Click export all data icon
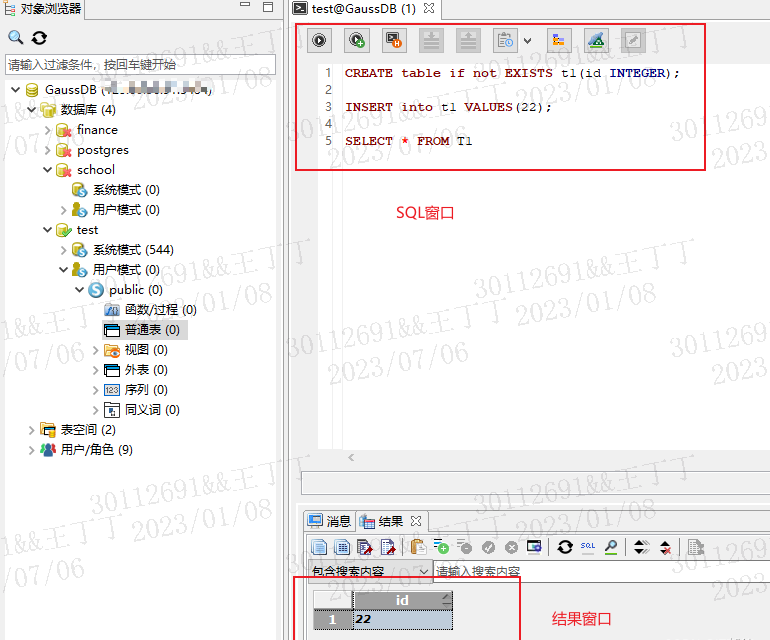Screen dimensions: 770x640 point(365,547)
